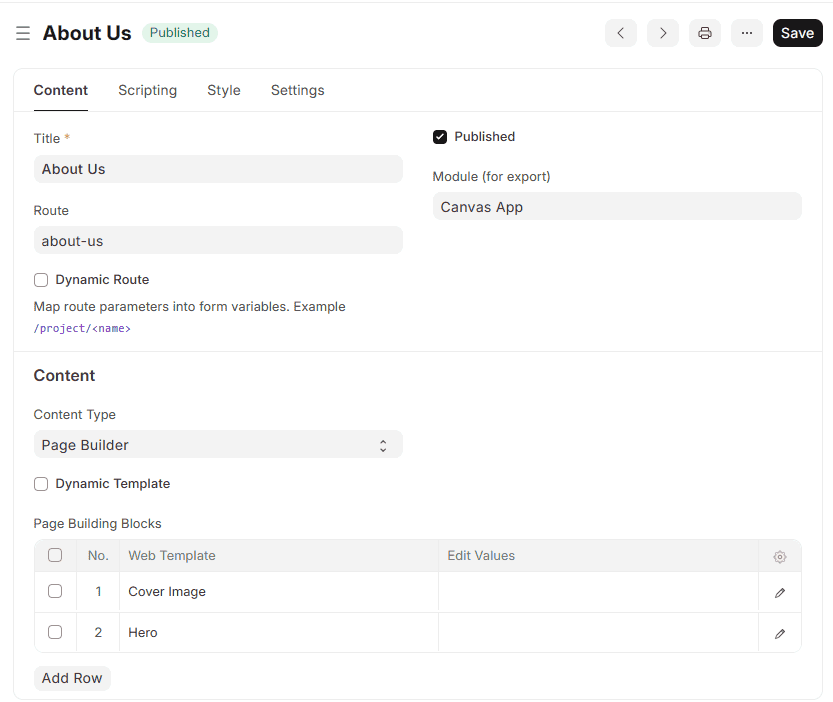The height and width of the screenshot is (702, 833).
Task: Click the Route input field
Action: pos(218,241)
